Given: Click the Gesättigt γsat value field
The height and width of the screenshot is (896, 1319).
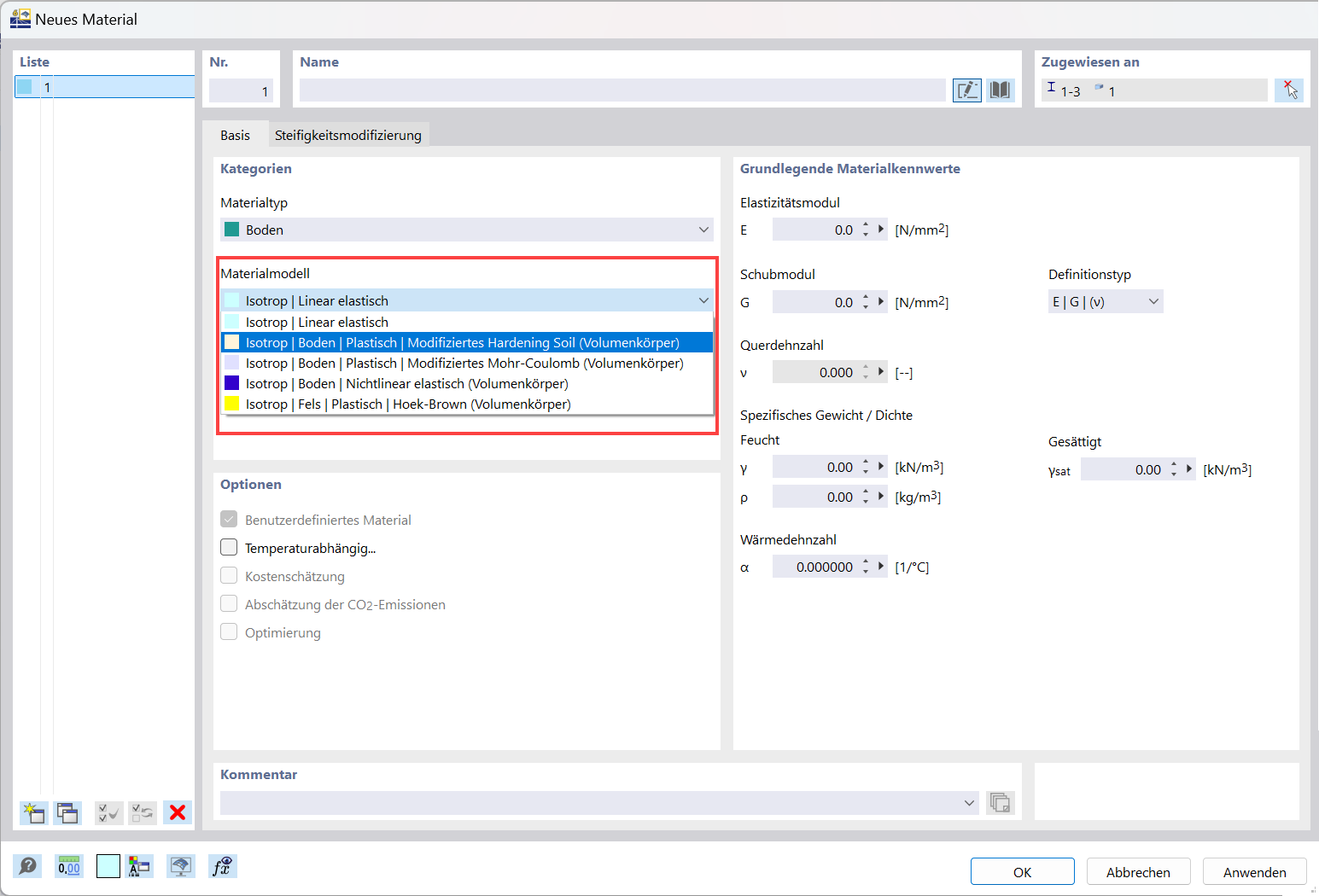Looking at the screenshot, I should [x=1122, y=469].
